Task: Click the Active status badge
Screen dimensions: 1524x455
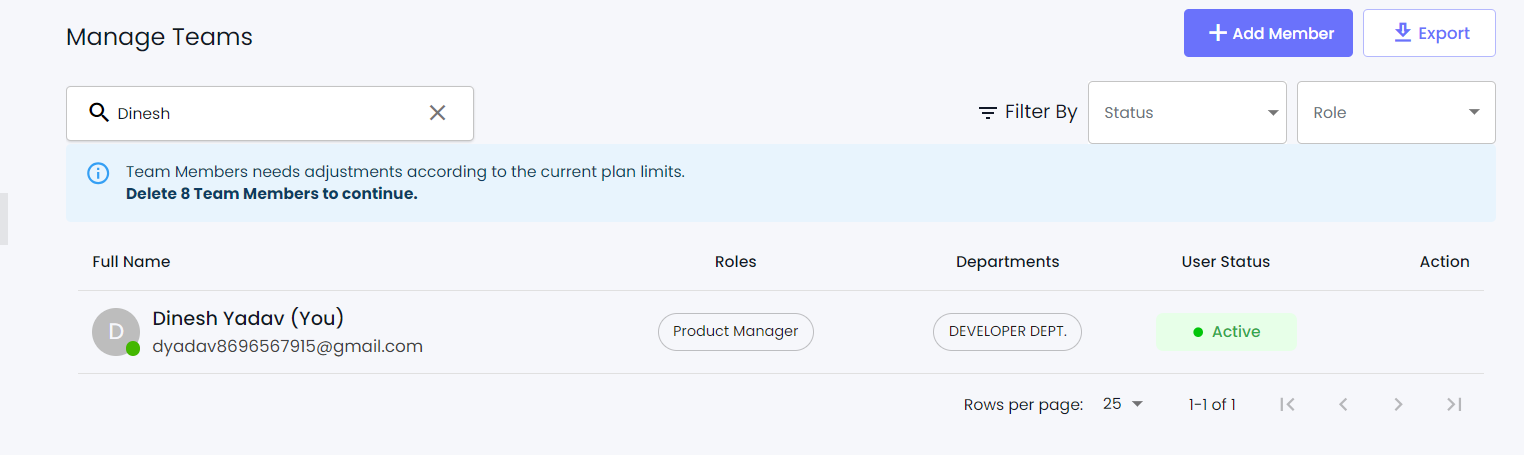Action: click(1226, 332)
